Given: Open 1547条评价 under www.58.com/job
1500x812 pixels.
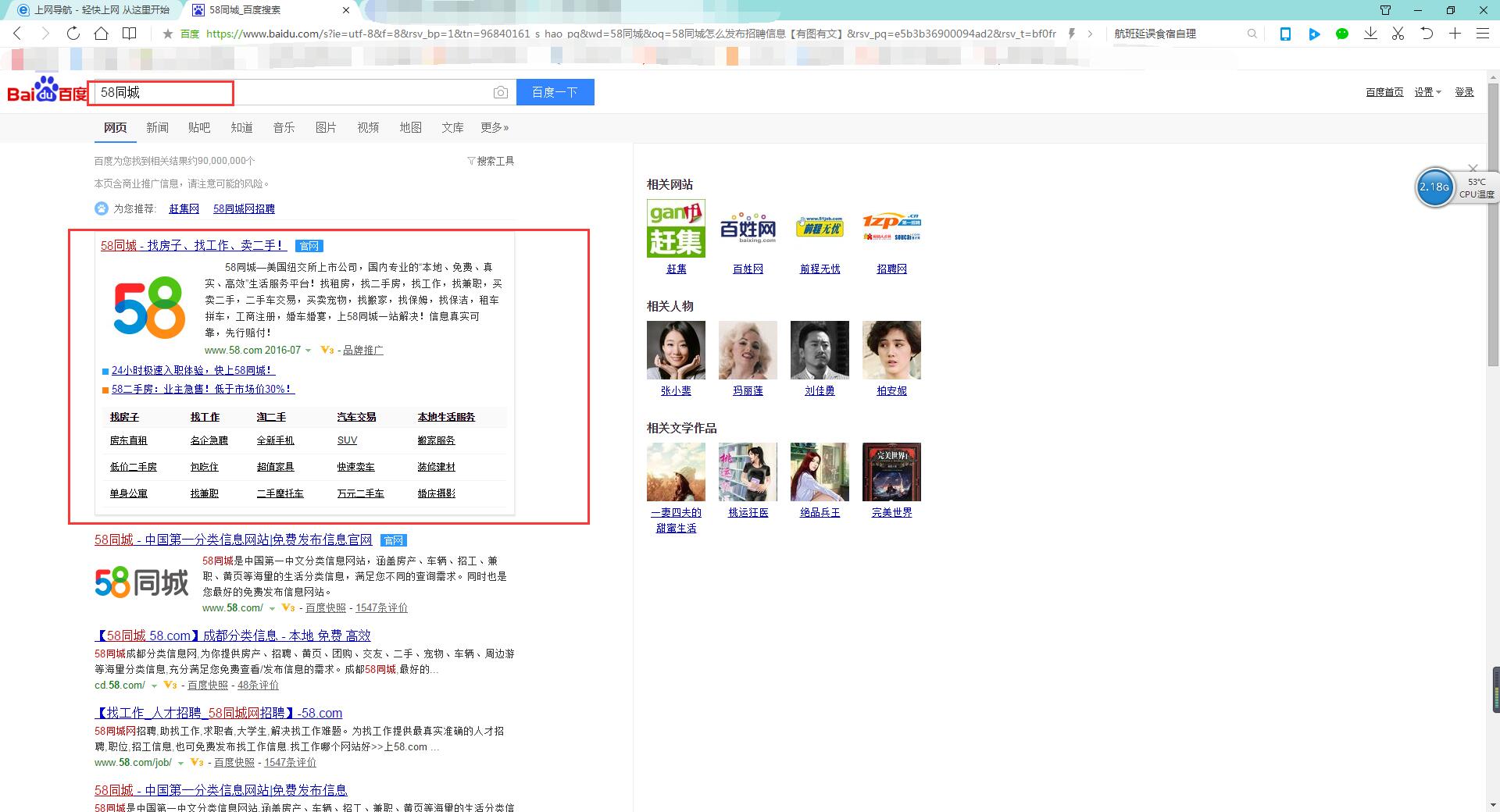Looking at the screenshot, I should [x=290, y=763].
